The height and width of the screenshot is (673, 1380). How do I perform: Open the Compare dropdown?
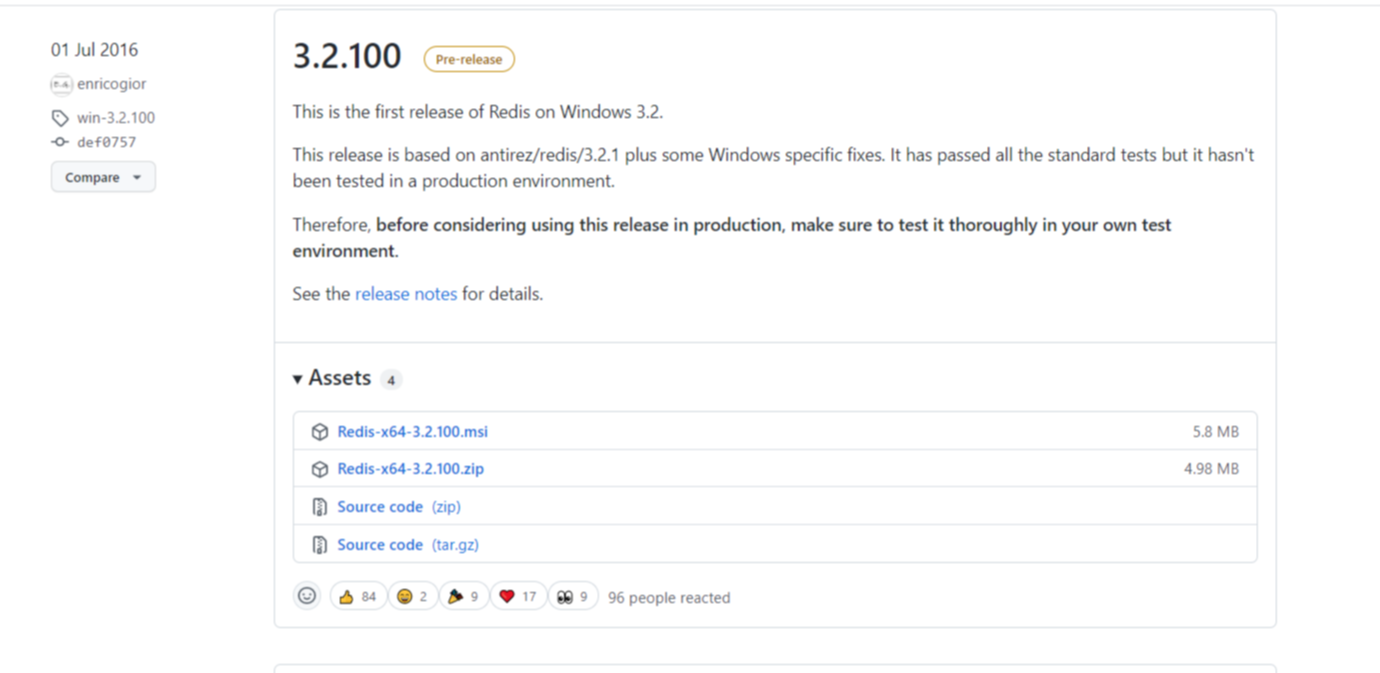pyautogui.click(x=103, y=177)
